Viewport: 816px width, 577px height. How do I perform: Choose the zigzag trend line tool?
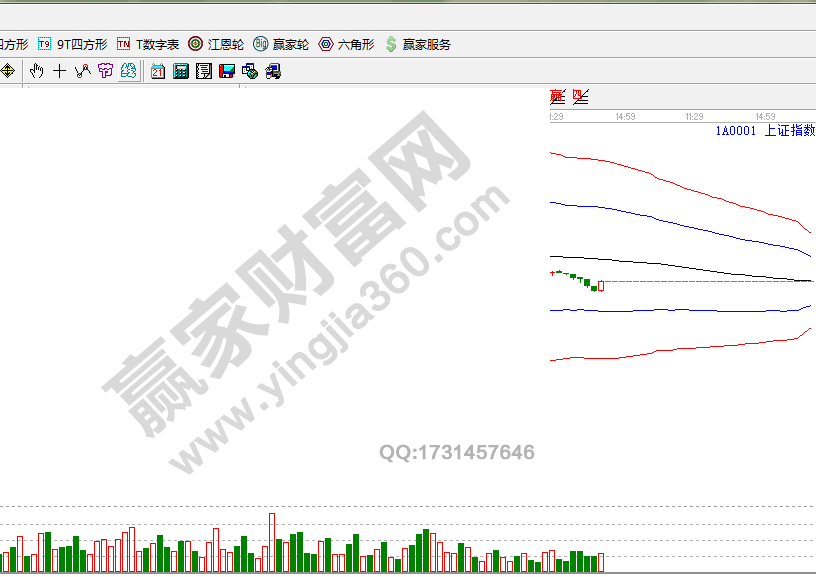82,71
